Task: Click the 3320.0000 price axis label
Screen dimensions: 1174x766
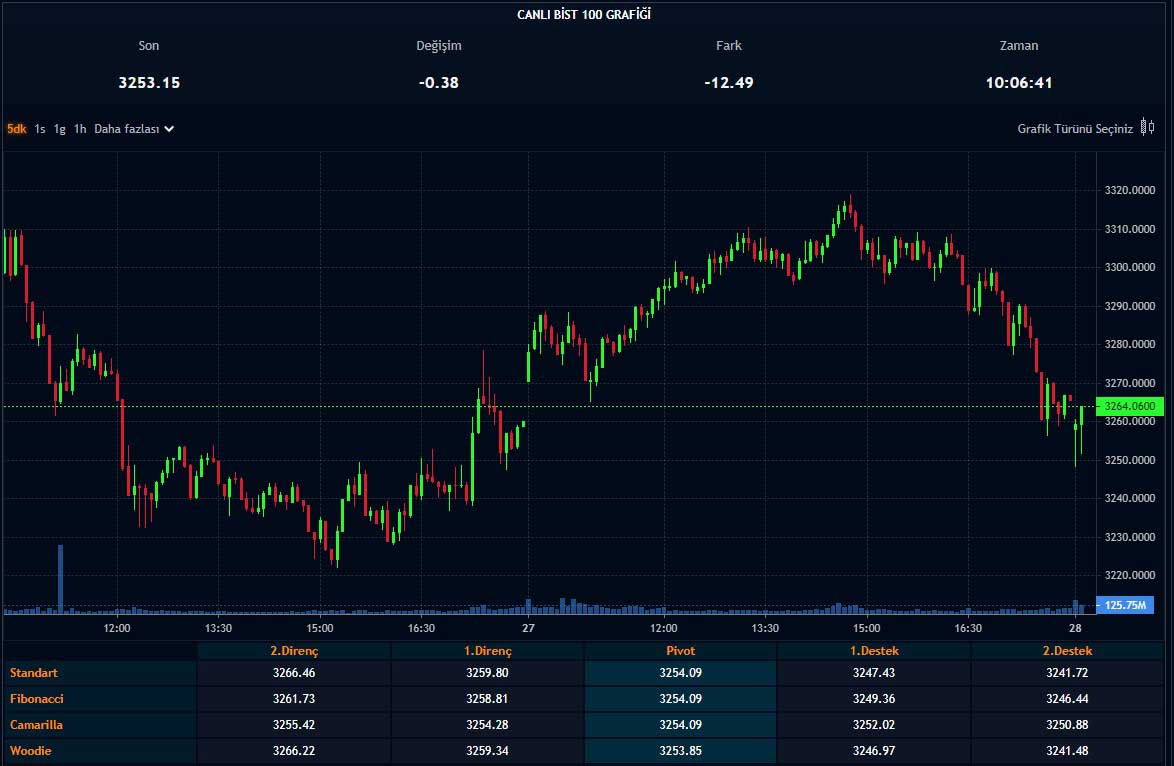Action: (x=1130, y=190)
